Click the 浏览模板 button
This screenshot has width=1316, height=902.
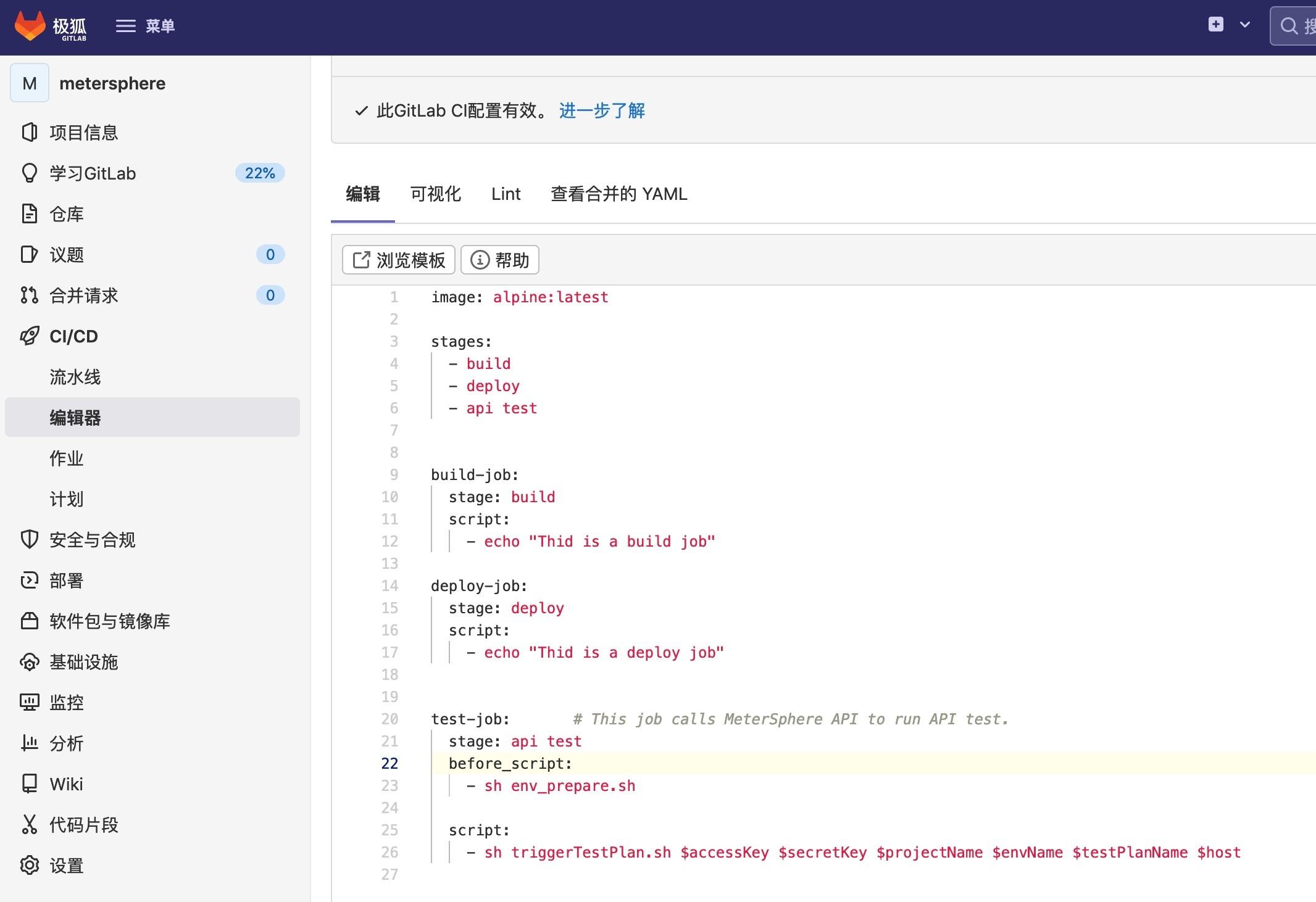coord(398,260)
